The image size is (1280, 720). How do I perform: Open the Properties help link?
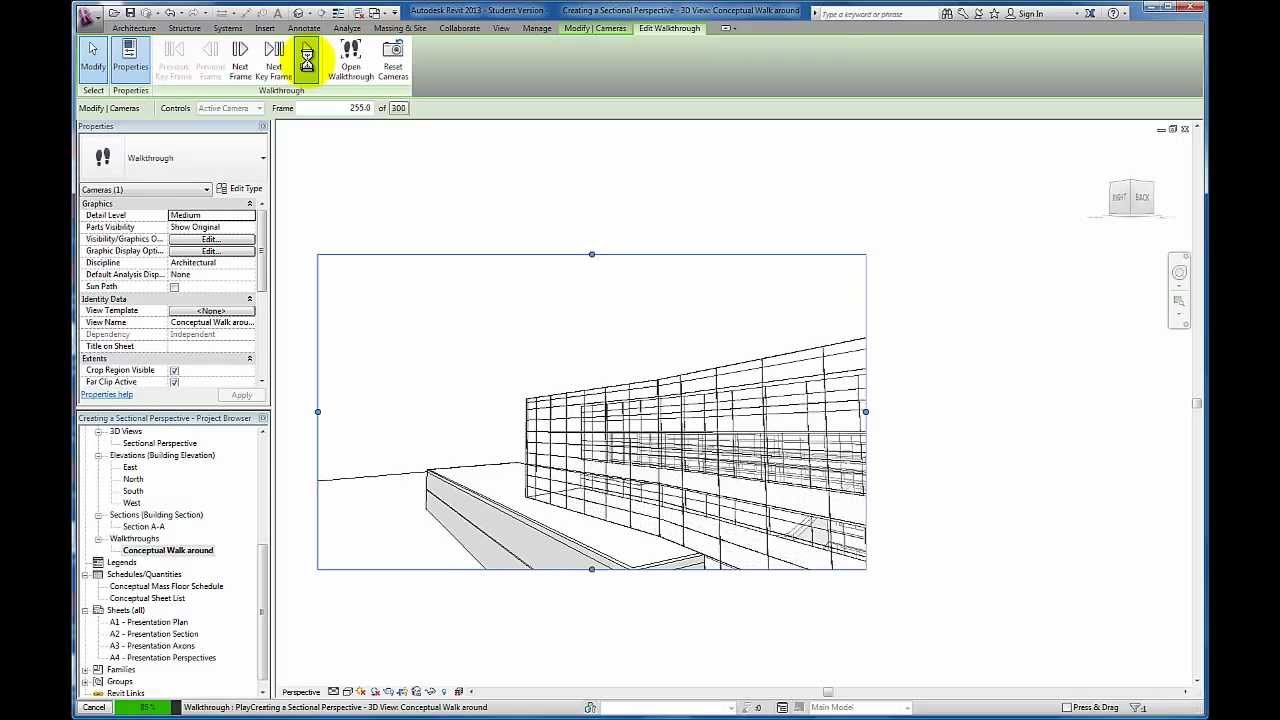(x=106, y=394)
